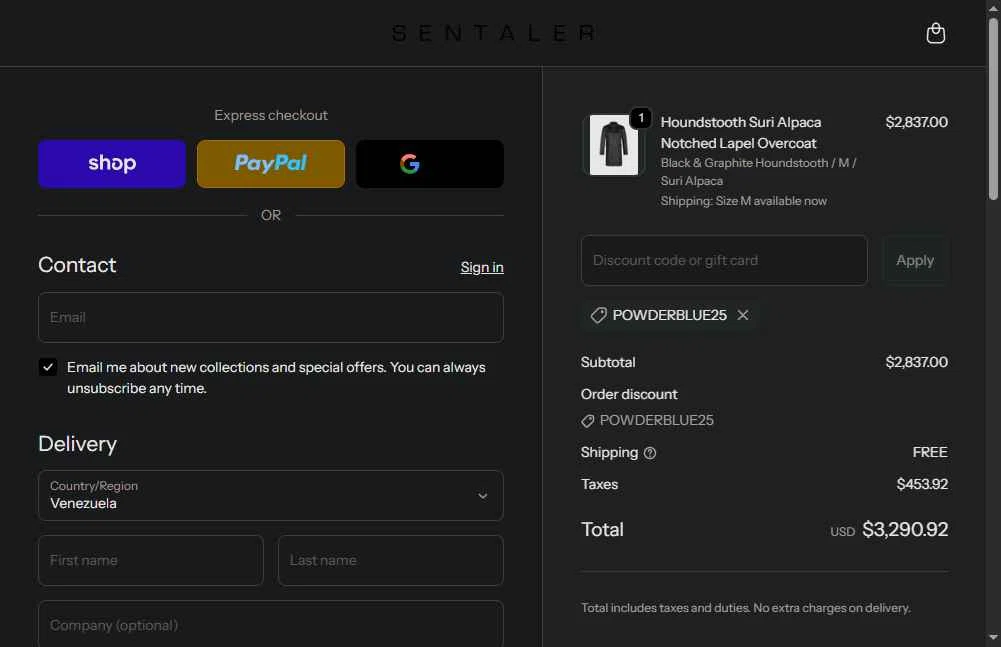Click the Order discount POWDERBLUE25 tag icon

(587, 421)
